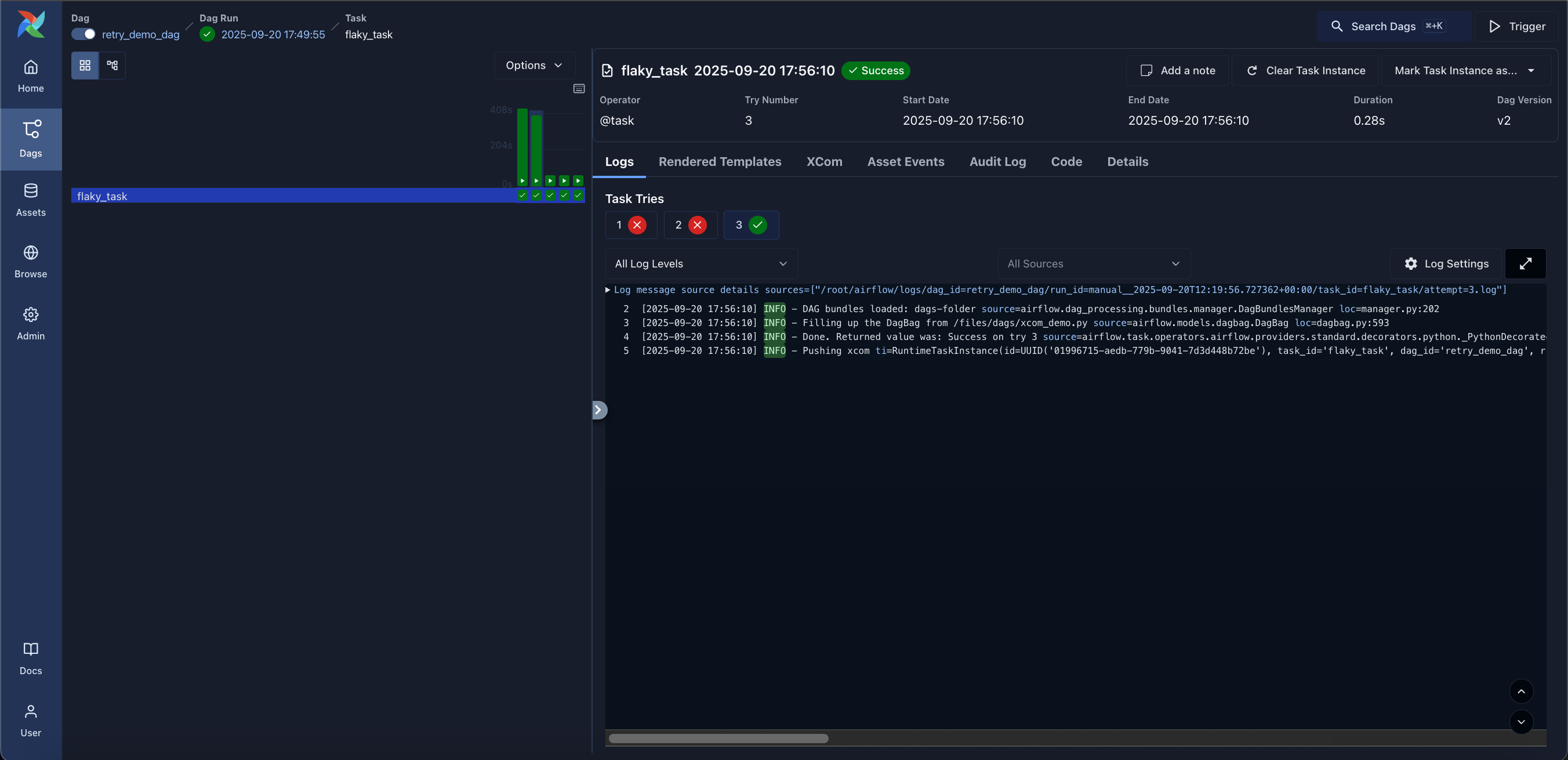
Task: Expand the log view to fullscreen
Action: [x=1526, y=264]
